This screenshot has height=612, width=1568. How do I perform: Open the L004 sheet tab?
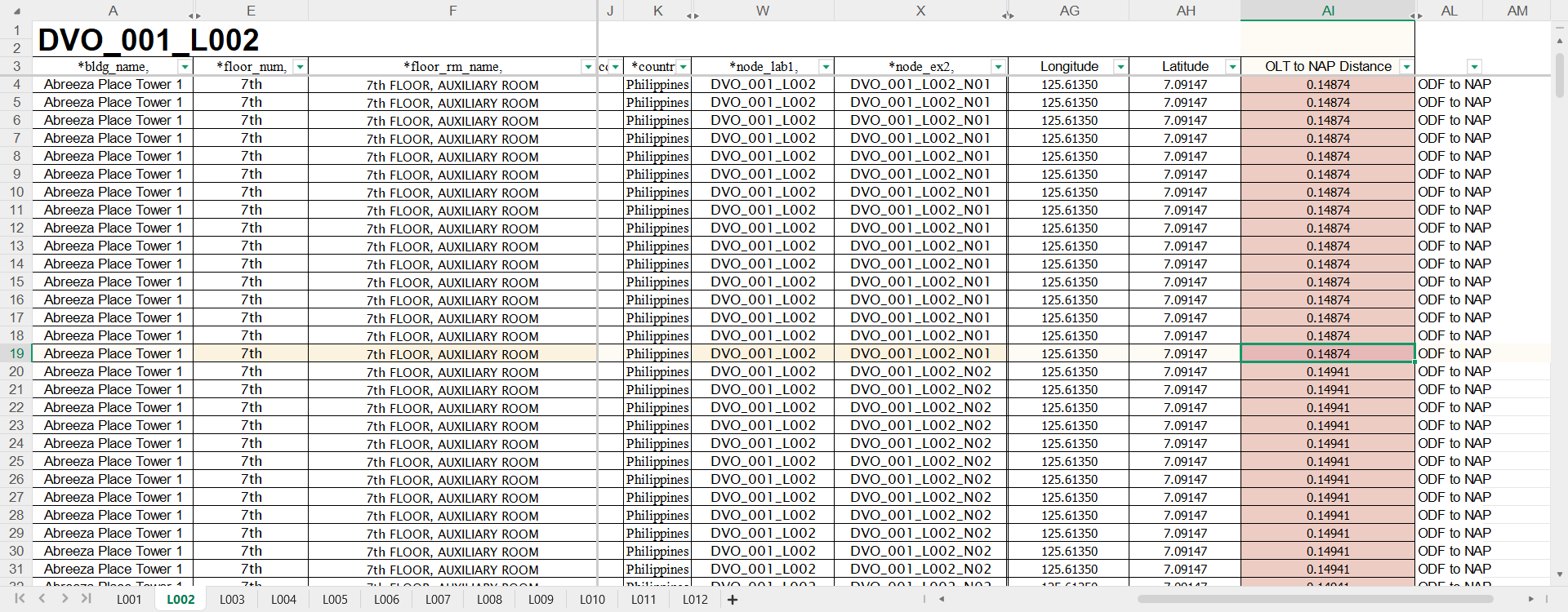point(283,600)
